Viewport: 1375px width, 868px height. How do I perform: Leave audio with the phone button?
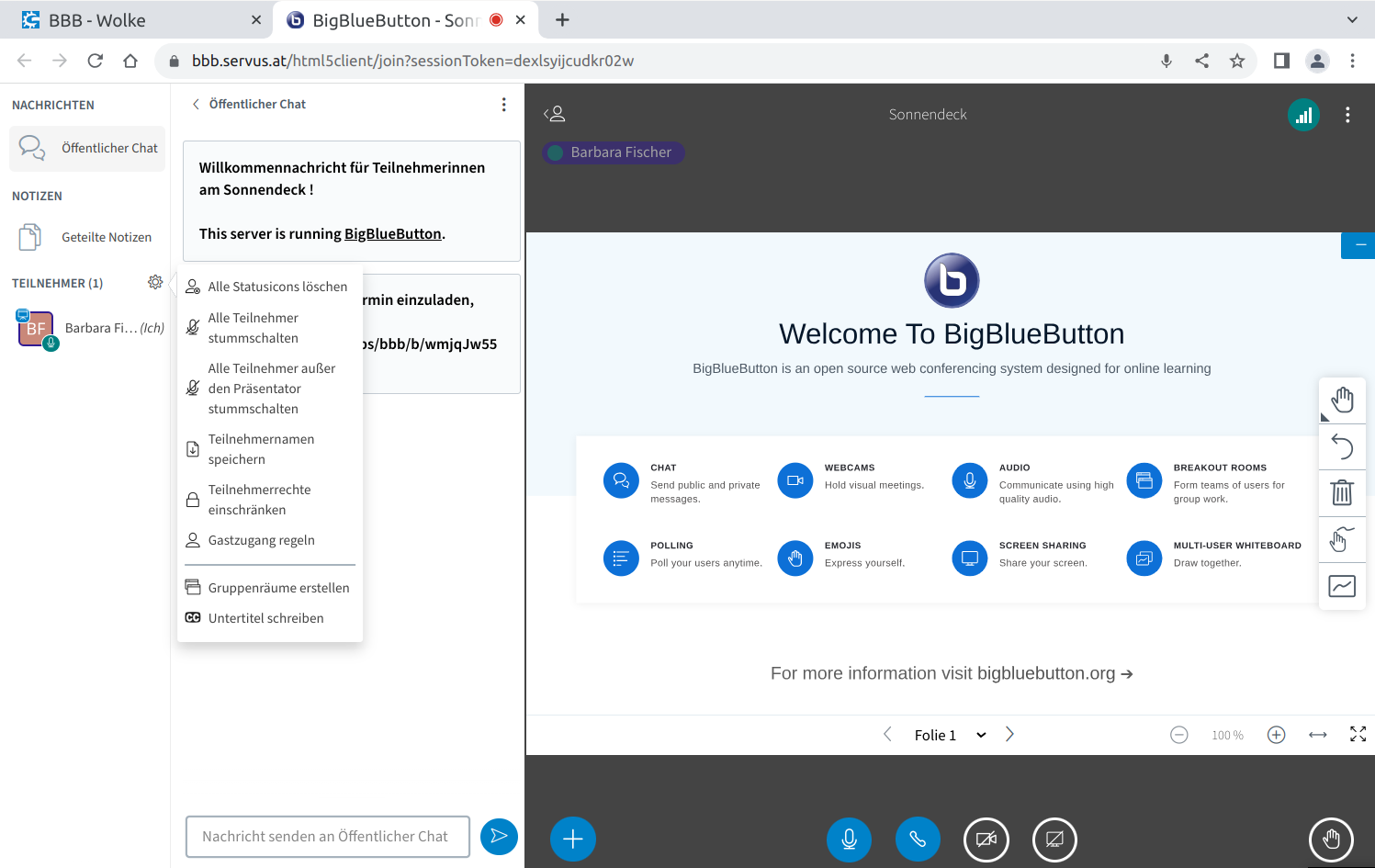tap(917, 839)
